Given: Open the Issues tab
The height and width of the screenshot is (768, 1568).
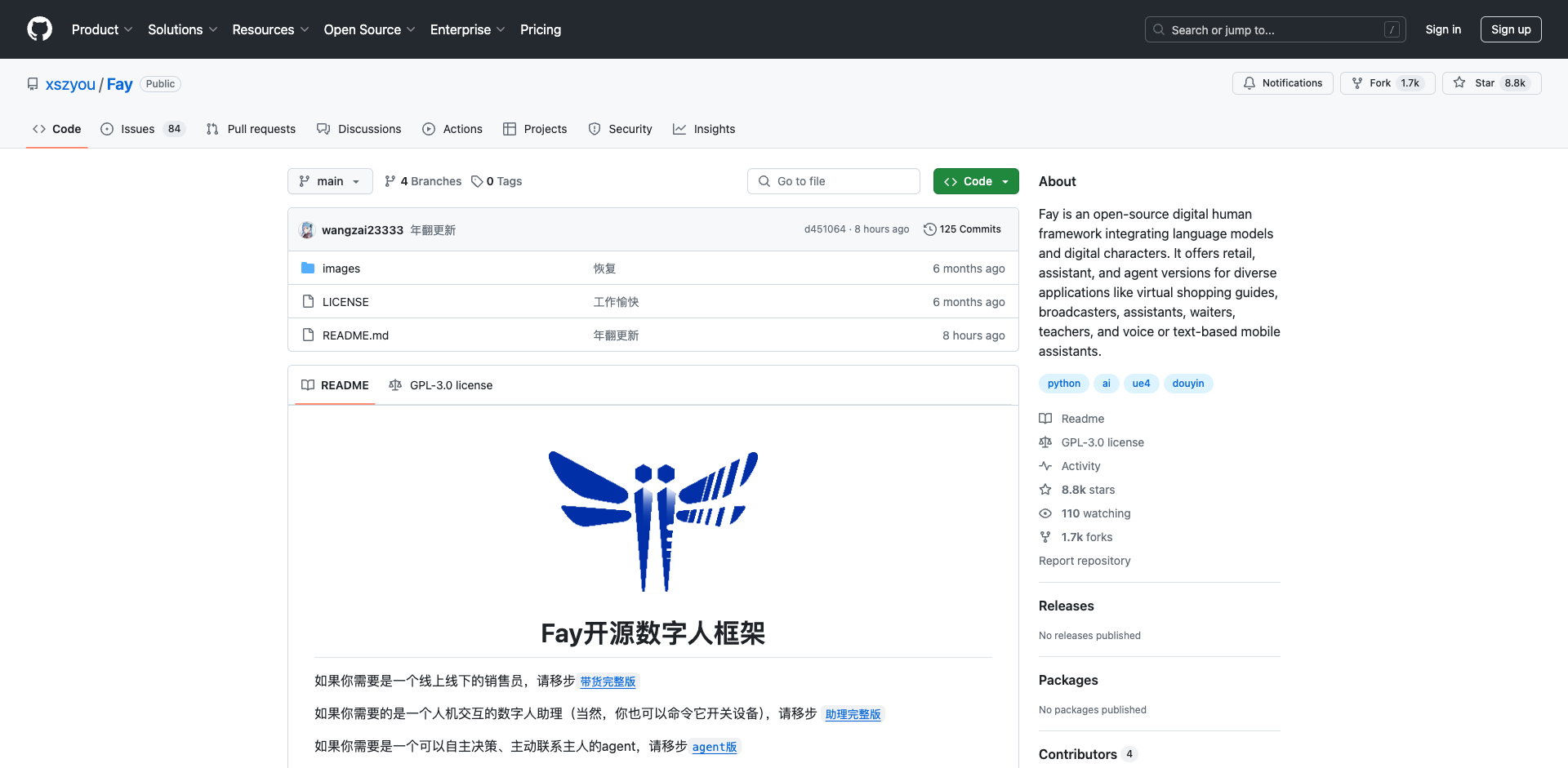Looking at the screenshot, I should pyautogui.click(x=143, y=129).
